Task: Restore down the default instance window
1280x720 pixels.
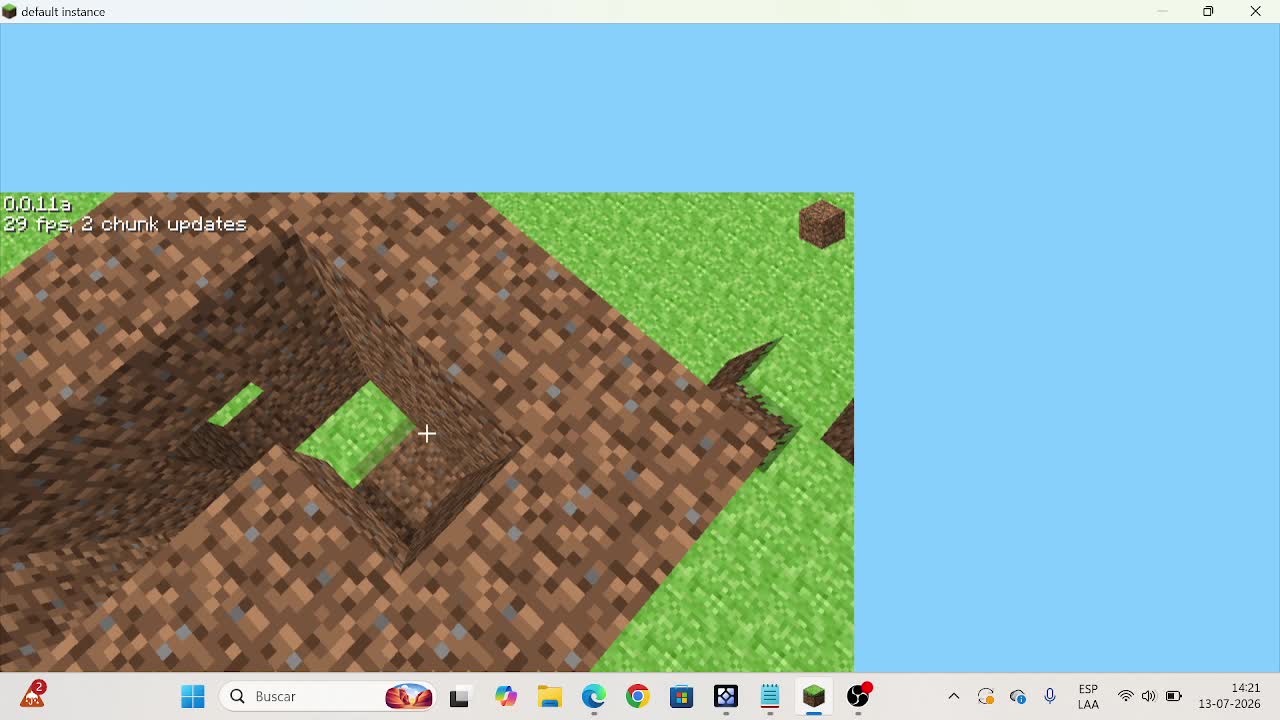Action: coord(1208,12)
